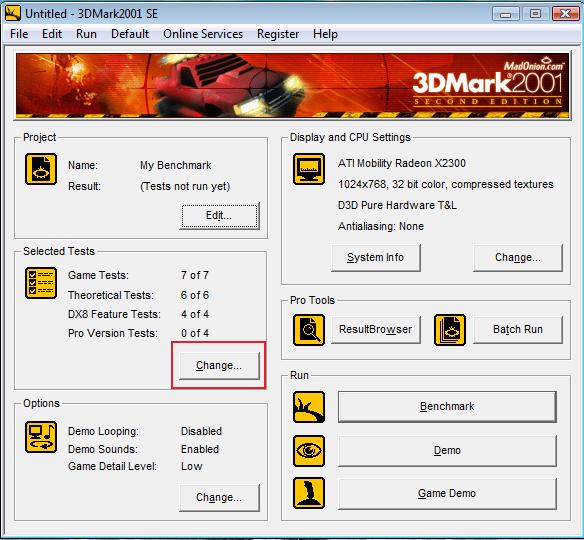The width and height of the screenshot is (584, 540).
Task: Click the Edit... button in Project
Action: coord(219,216)
